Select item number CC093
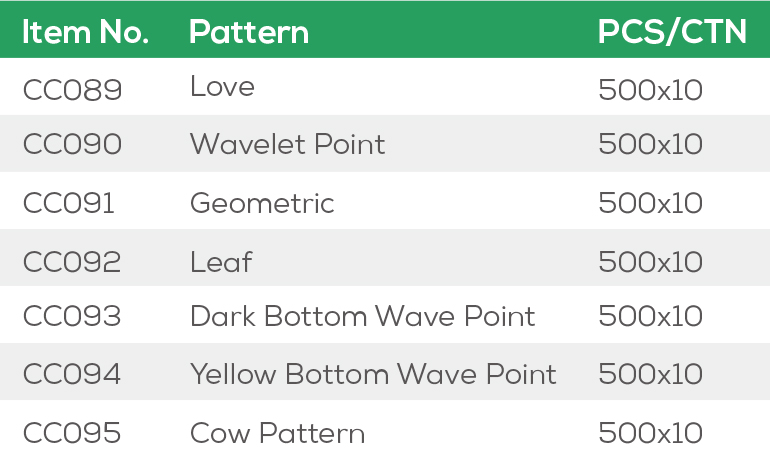This screenshot has width=770, height=457. click(72, 317)
